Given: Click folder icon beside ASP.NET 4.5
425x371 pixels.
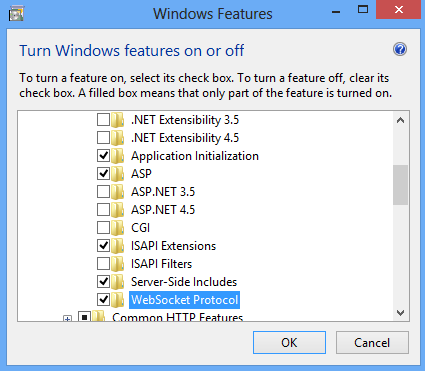Looking at the screenshot, I should 117,210.
